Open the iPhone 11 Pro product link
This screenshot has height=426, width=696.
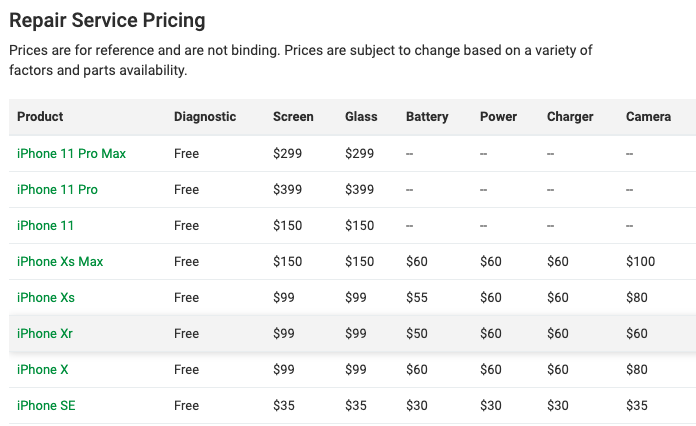click(x=57, y=189)
